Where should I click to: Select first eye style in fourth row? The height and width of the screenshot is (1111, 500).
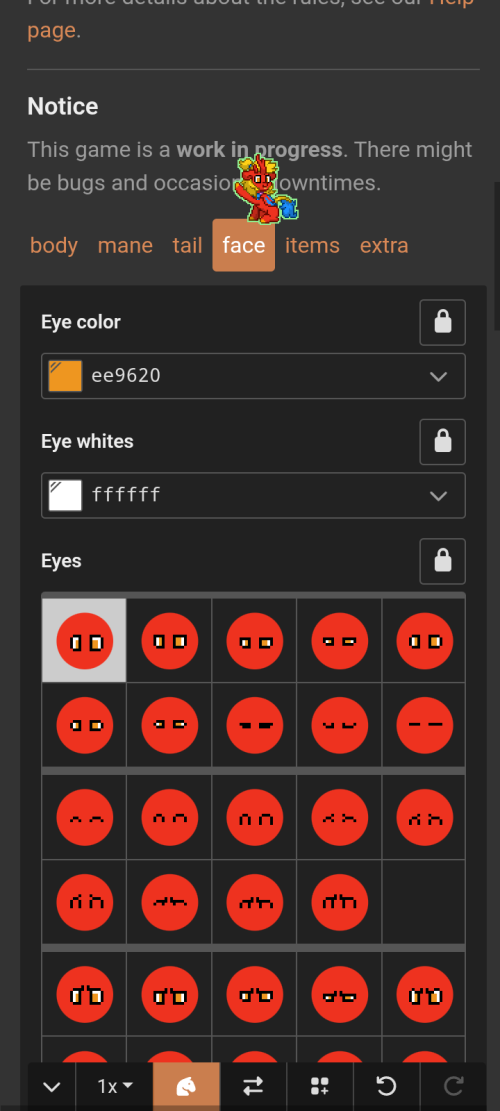point(84,902)
